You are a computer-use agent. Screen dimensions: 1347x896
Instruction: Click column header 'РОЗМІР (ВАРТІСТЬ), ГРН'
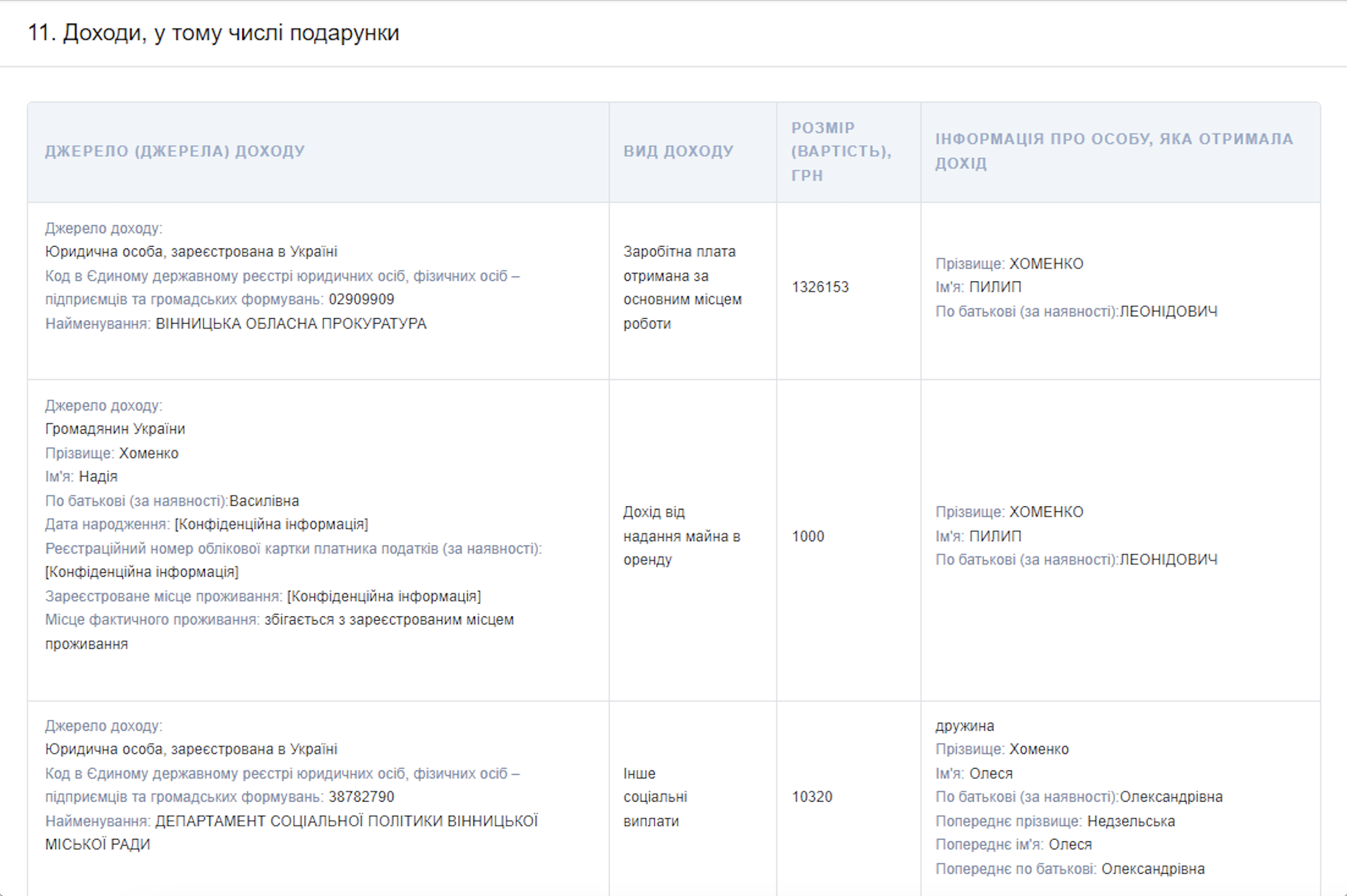point(841,152)
